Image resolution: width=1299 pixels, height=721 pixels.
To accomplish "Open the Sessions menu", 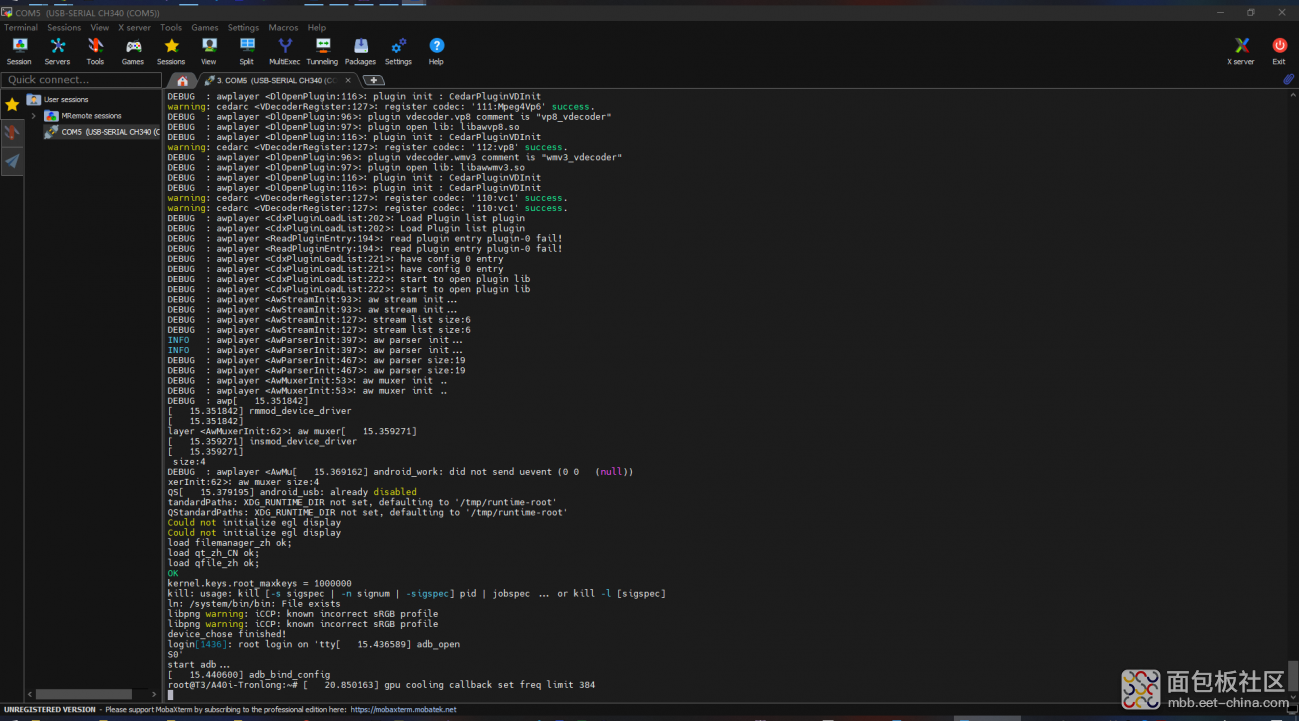I will 64,28.
